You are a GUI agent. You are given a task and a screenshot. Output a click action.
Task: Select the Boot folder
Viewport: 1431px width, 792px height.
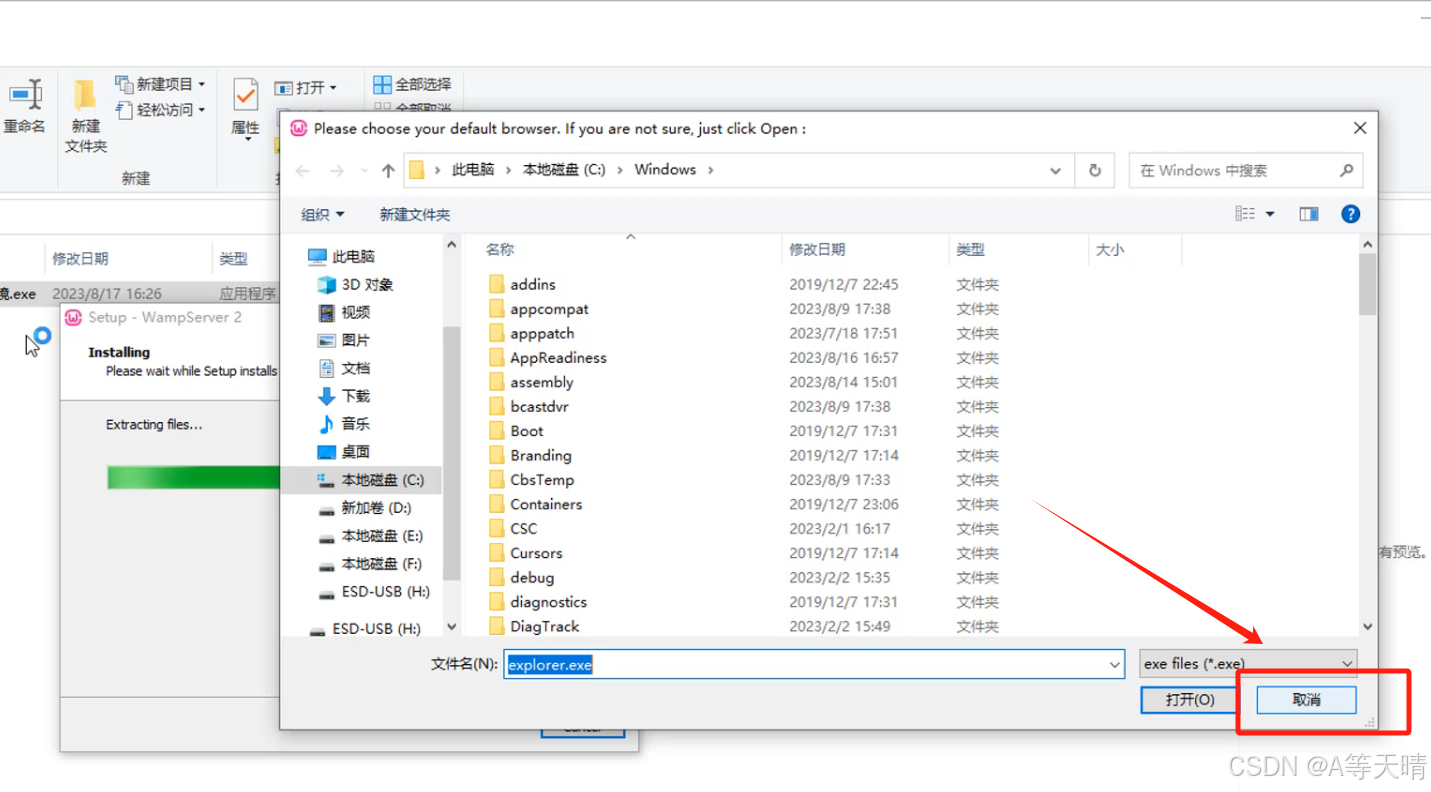[x=526, y=431]
